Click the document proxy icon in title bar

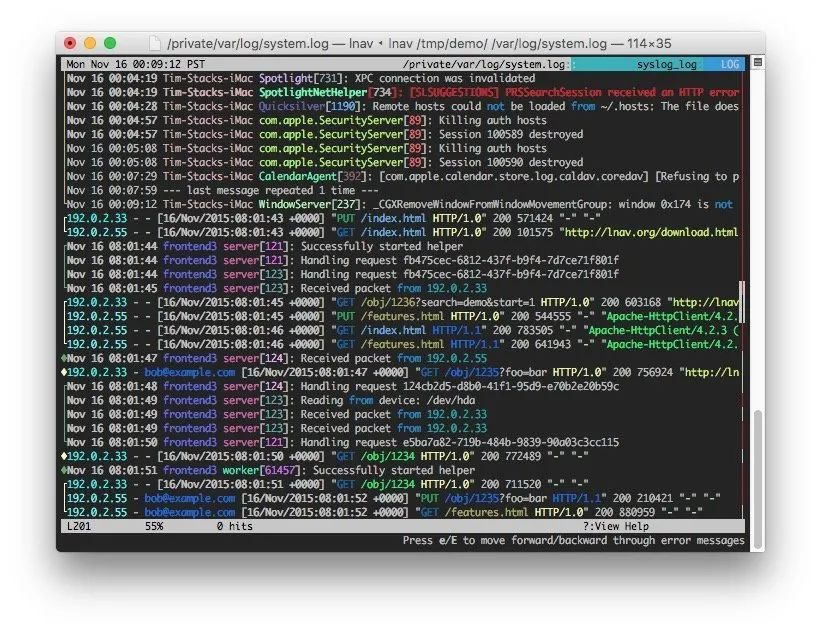(x=154, y=43)
